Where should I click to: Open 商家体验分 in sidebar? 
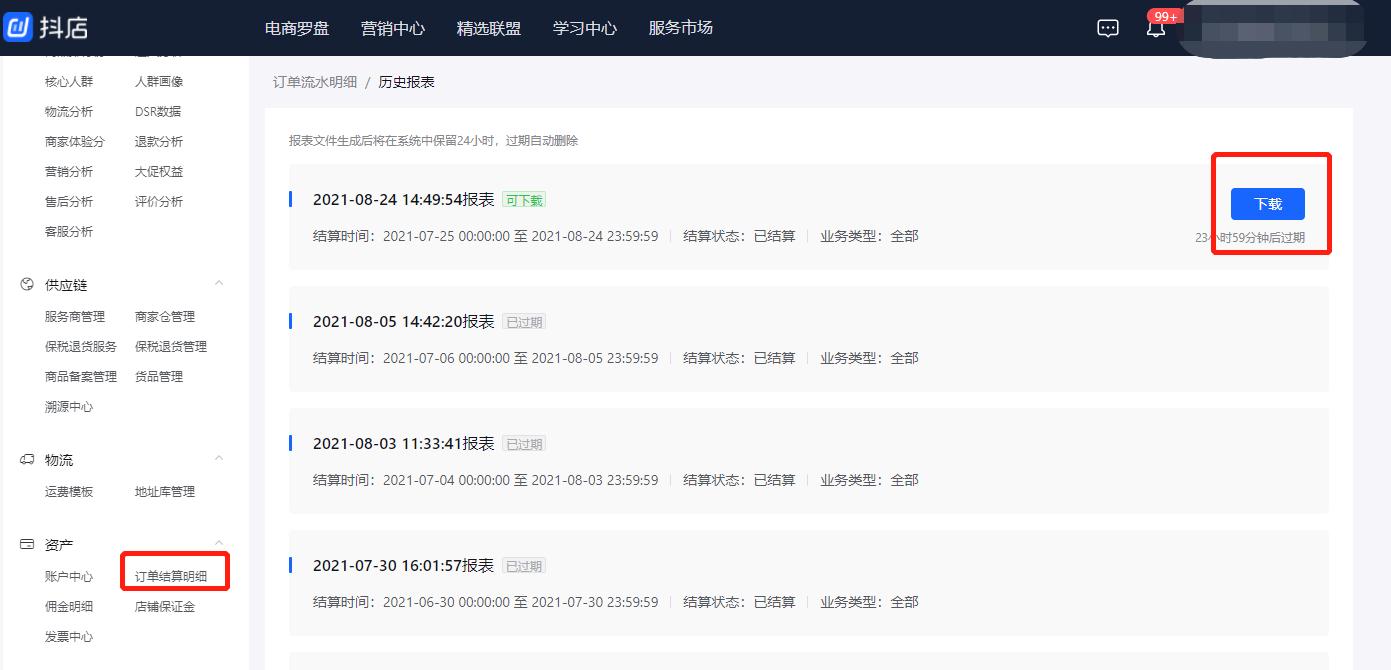coord(75,141)
